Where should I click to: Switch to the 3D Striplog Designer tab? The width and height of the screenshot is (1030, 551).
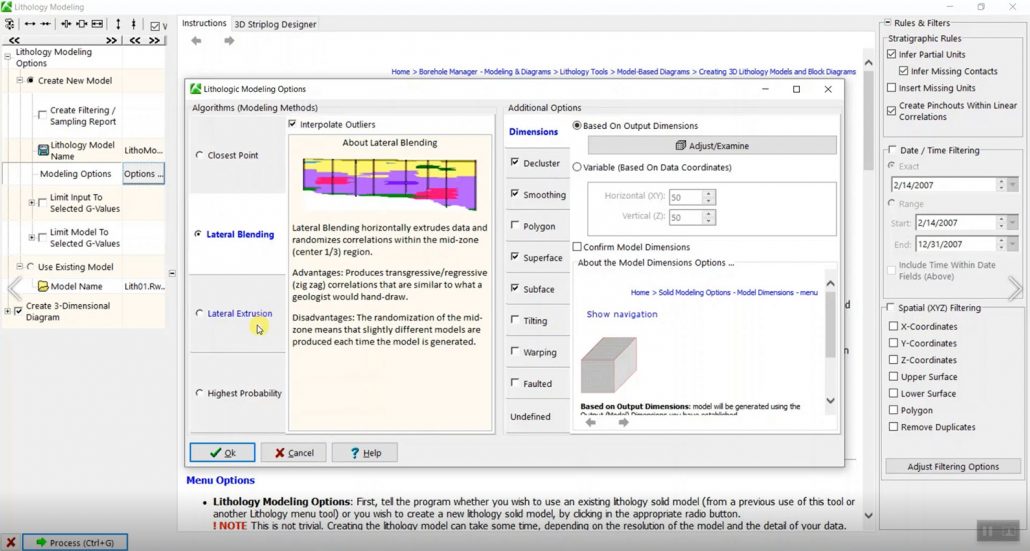click(275, 24)
